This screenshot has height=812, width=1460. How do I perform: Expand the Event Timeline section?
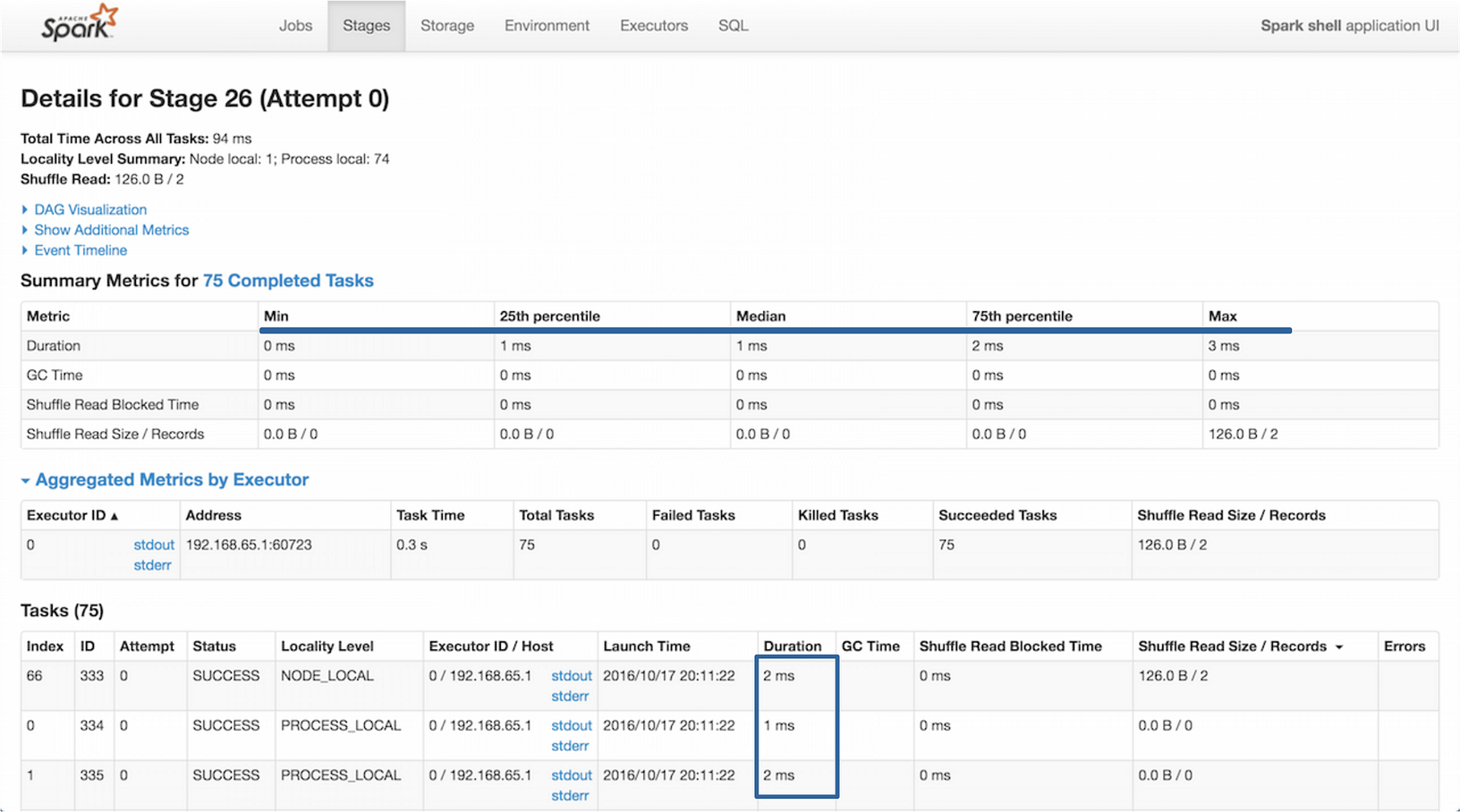(x=80, y=250)
